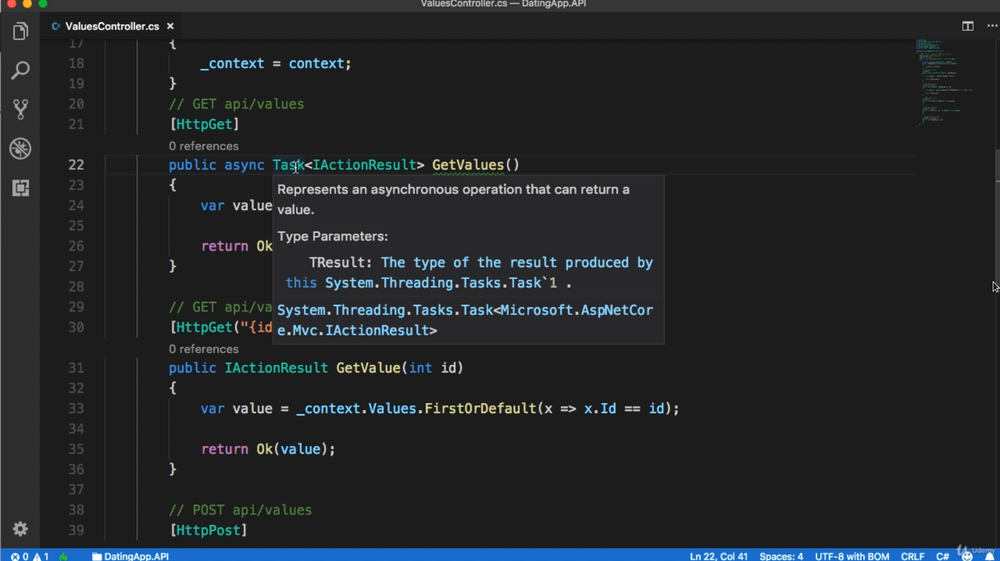This screenshot has height=561, width=1000.
Task: Open the Search panel in the activity bar
Action: click(x=20, y=71)
